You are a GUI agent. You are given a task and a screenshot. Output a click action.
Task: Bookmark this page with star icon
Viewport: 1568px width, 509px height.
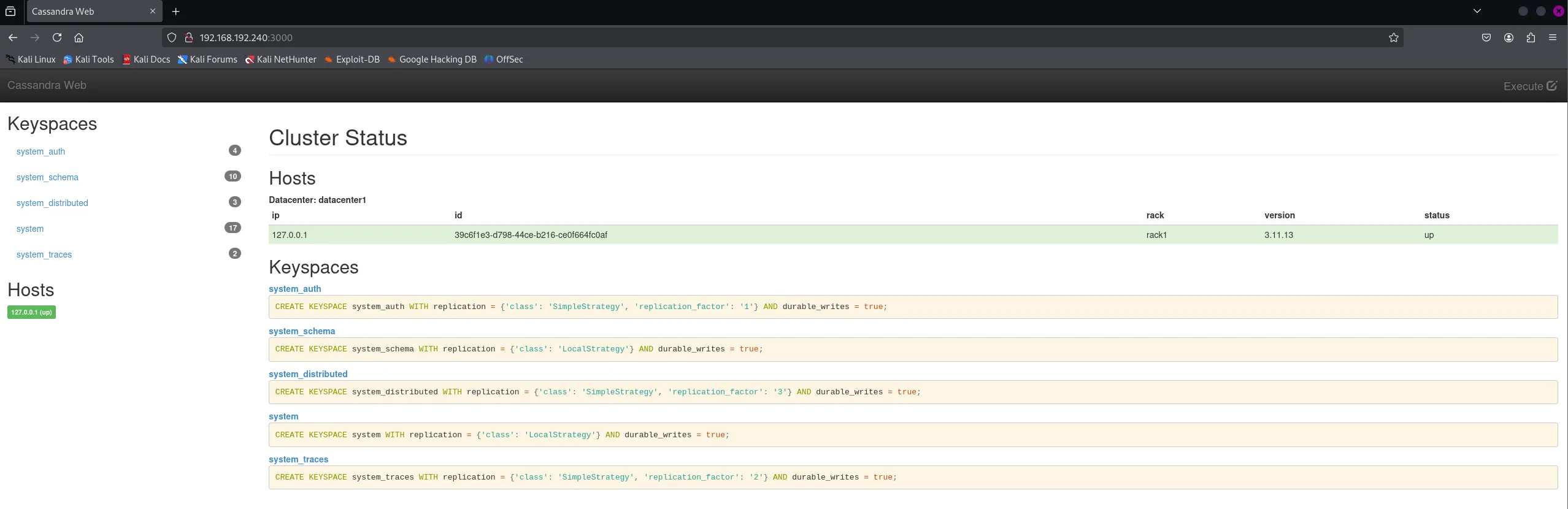1393,37
